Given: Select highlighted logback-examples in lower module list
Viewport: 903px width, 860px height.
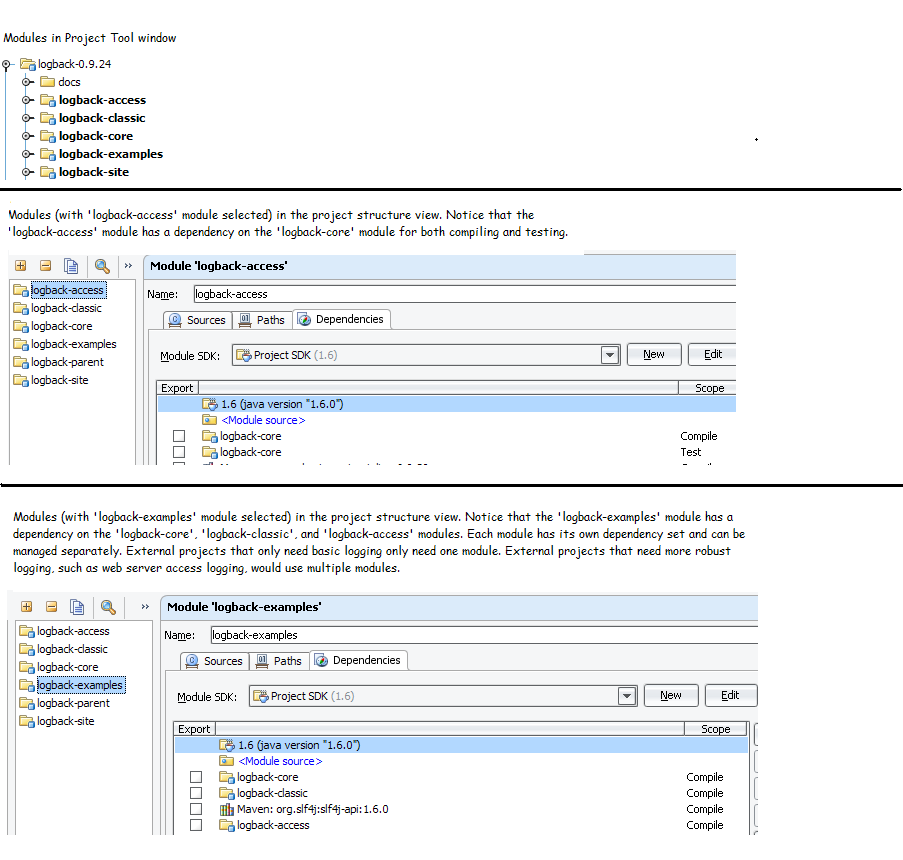Looking at the screenshot, I should pos(81,685).
